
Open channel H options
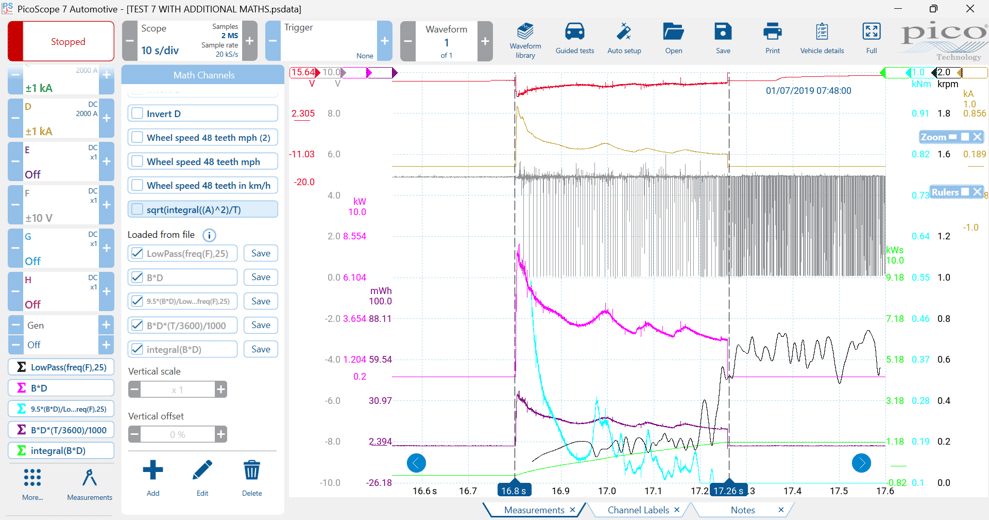(61, 292)
